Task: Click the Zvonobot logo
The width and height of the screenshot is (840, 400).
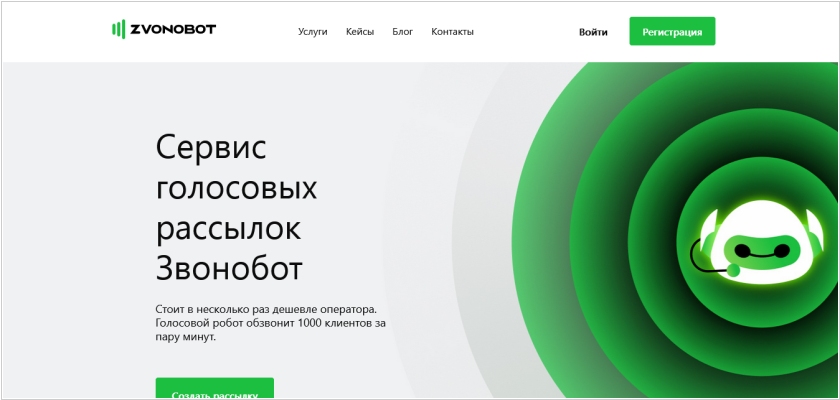Action: tap(164, 29)
